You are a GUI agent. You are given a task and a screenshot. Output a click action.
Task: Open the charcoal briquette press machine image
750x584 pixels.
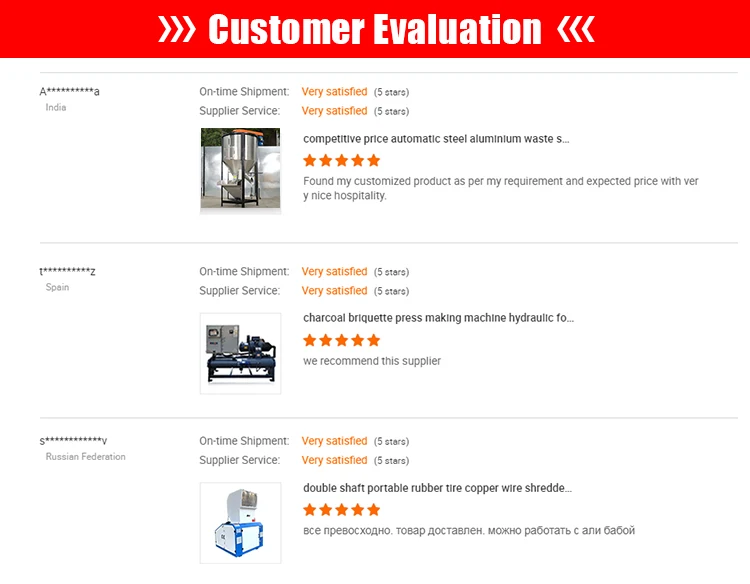pos(241,353)
